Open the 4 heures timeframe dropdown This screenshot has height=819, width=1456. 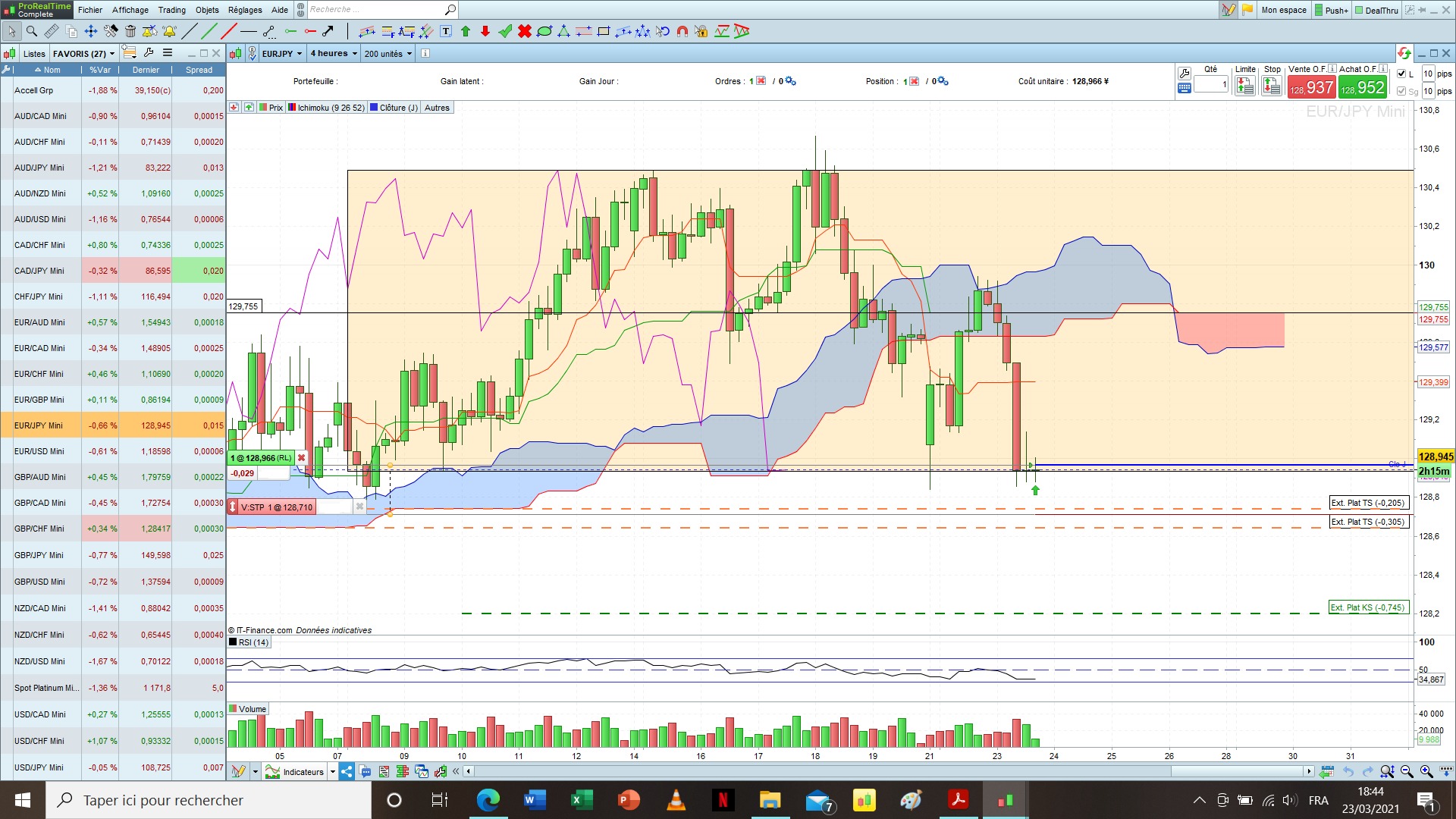tap(334, 54)
